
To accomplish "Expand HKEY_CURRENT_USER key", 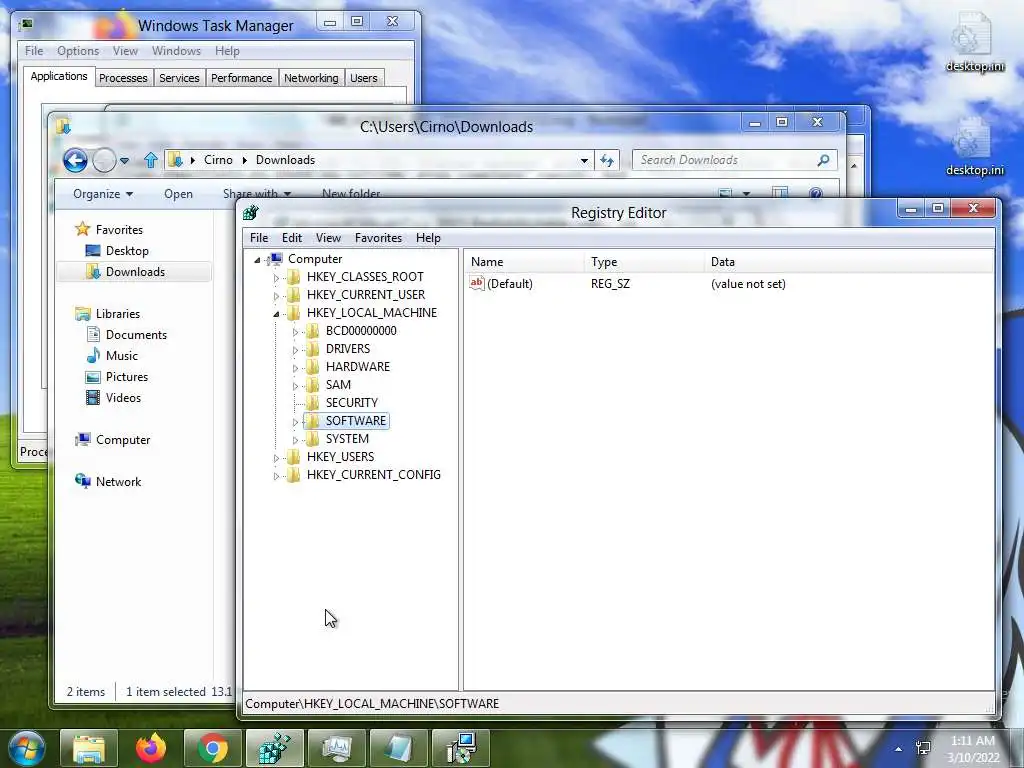I will click(x=276, y=296).
